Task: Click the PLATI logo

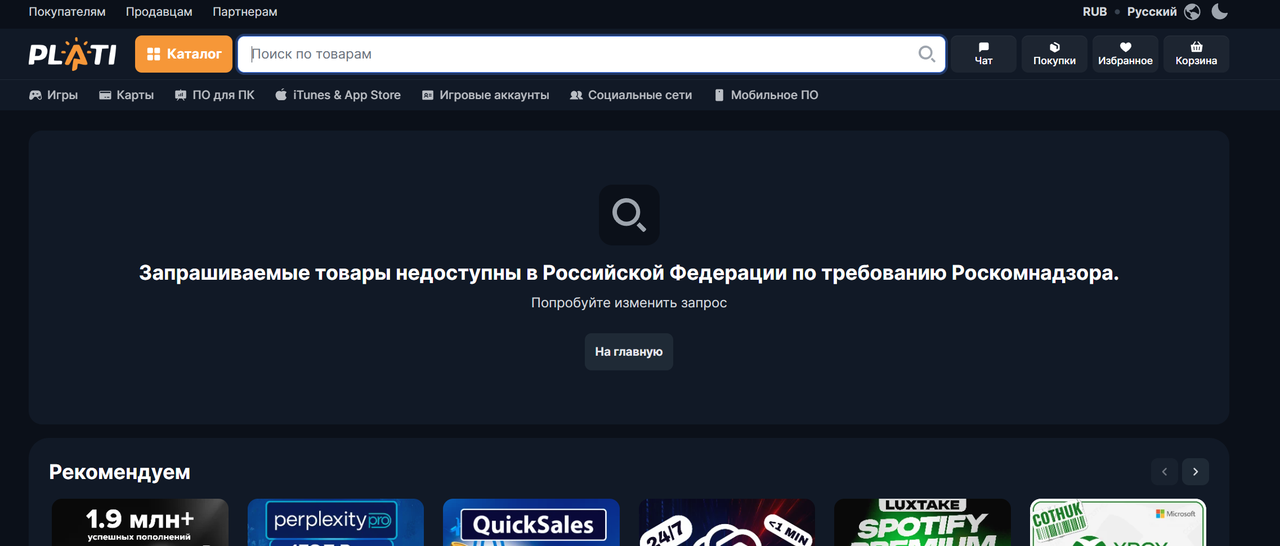Action: (x=72, y=54)
